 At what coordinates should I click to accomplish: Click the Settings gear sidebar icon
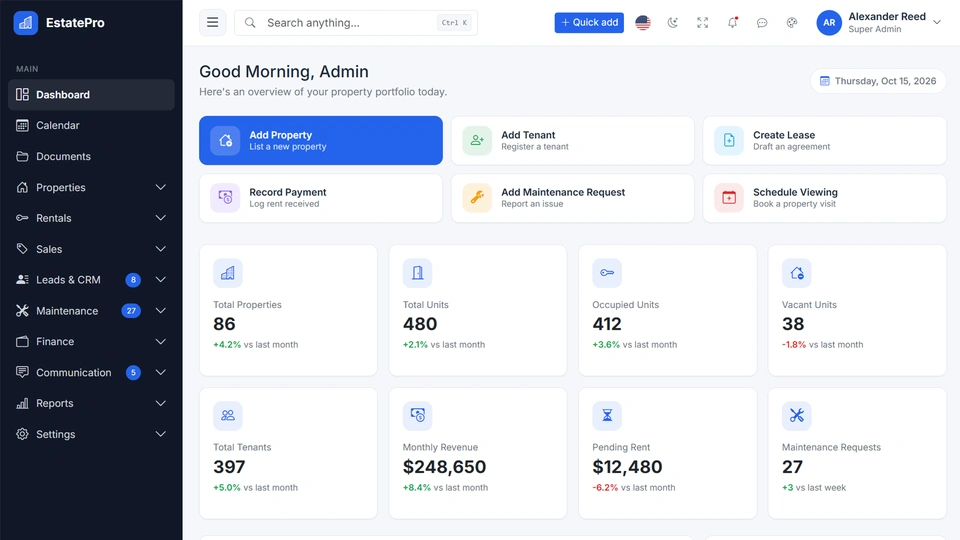click(22, 433)
